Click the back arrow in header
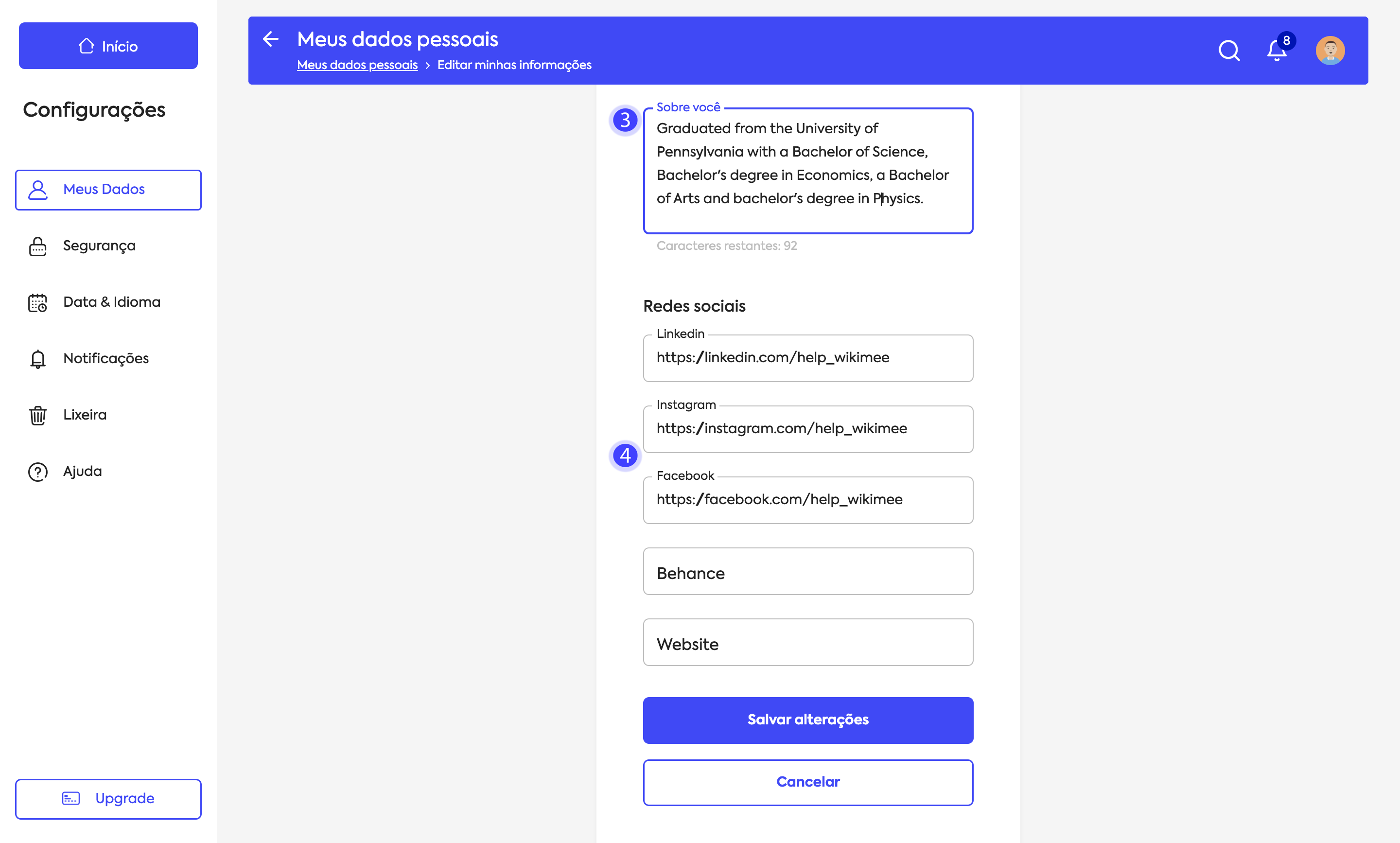This screenshot has width=1400, height=843. click(x=271, y=39)
